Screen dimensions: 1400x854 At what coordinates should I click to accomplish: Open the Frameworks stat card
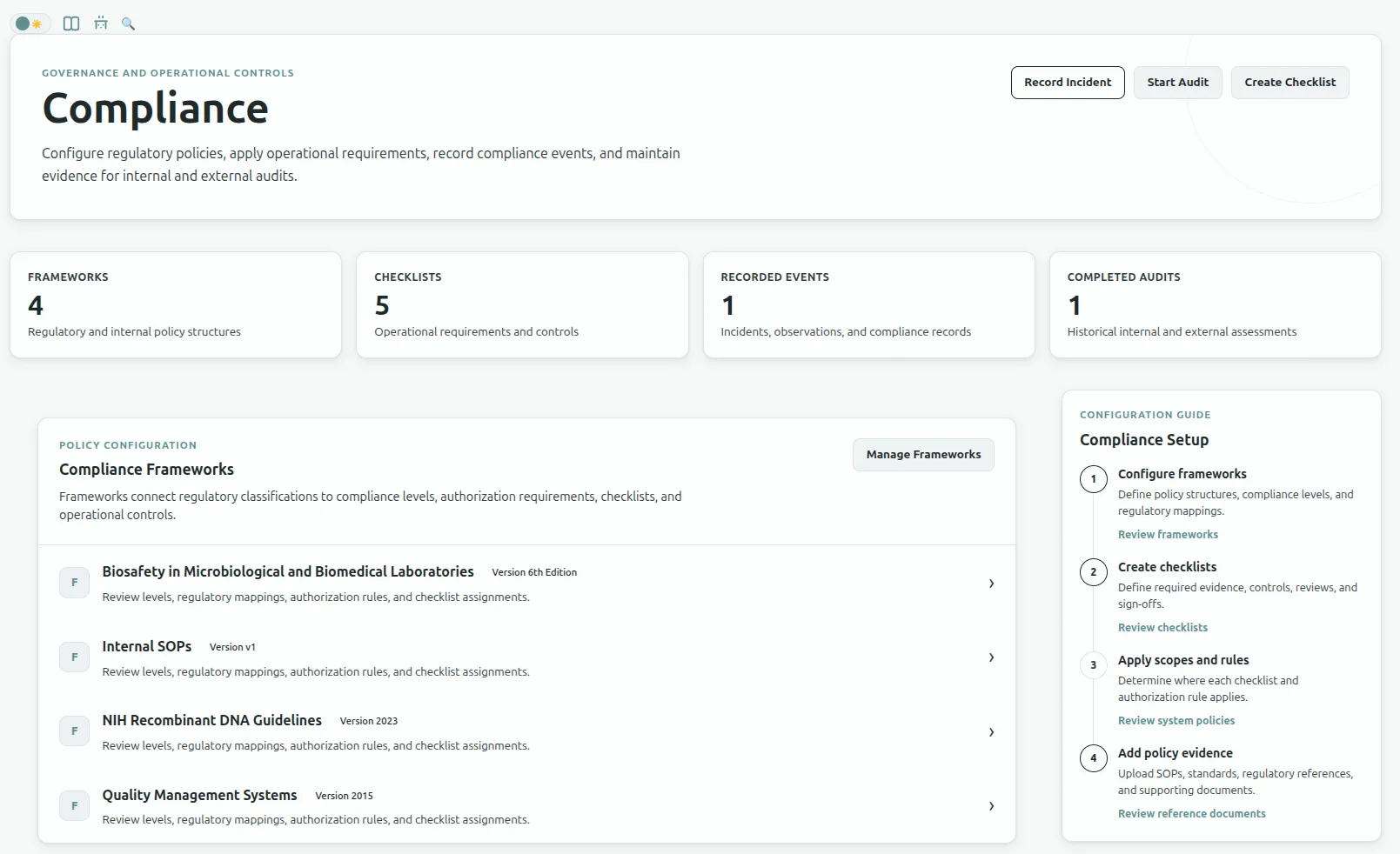(176, 305)
